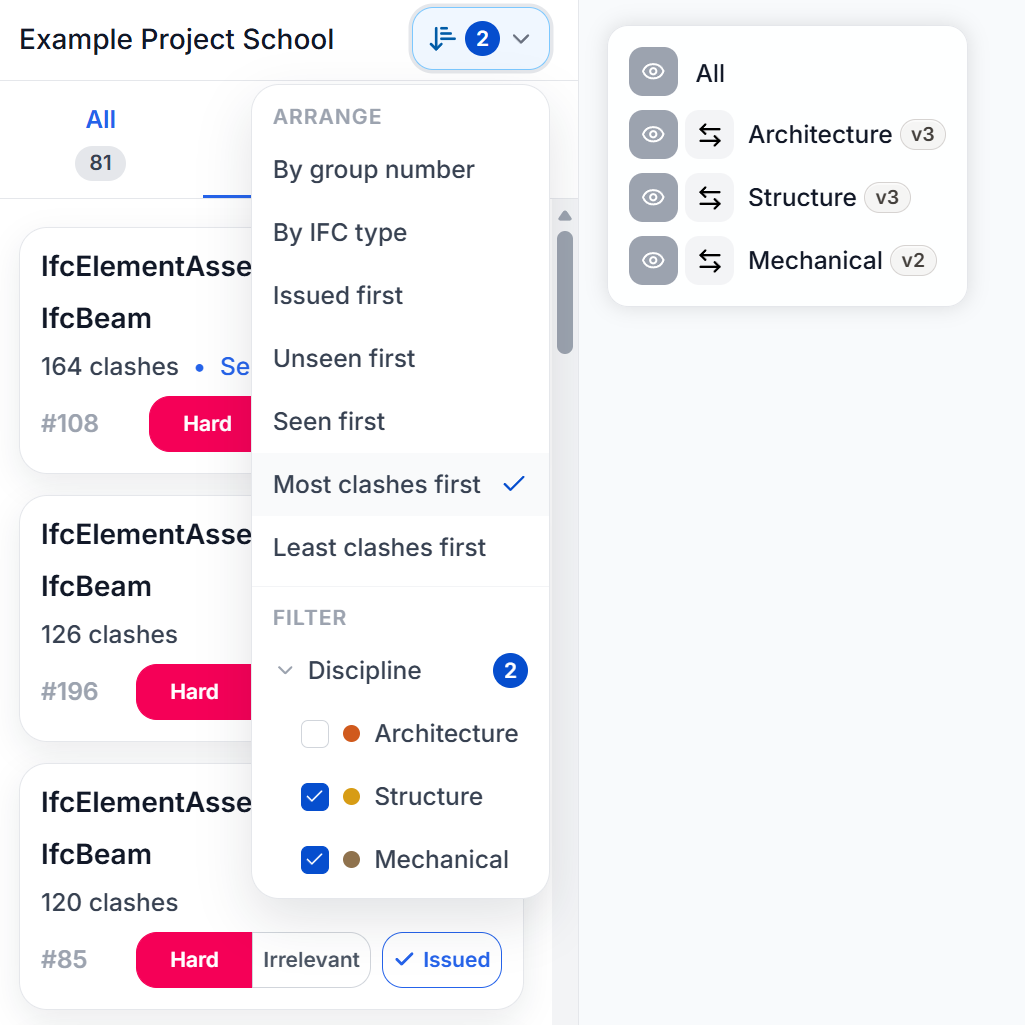Check the Architecture discipline checkbox
Viewport: 1025px width, 1025px height.
click(x=315, y=734)
